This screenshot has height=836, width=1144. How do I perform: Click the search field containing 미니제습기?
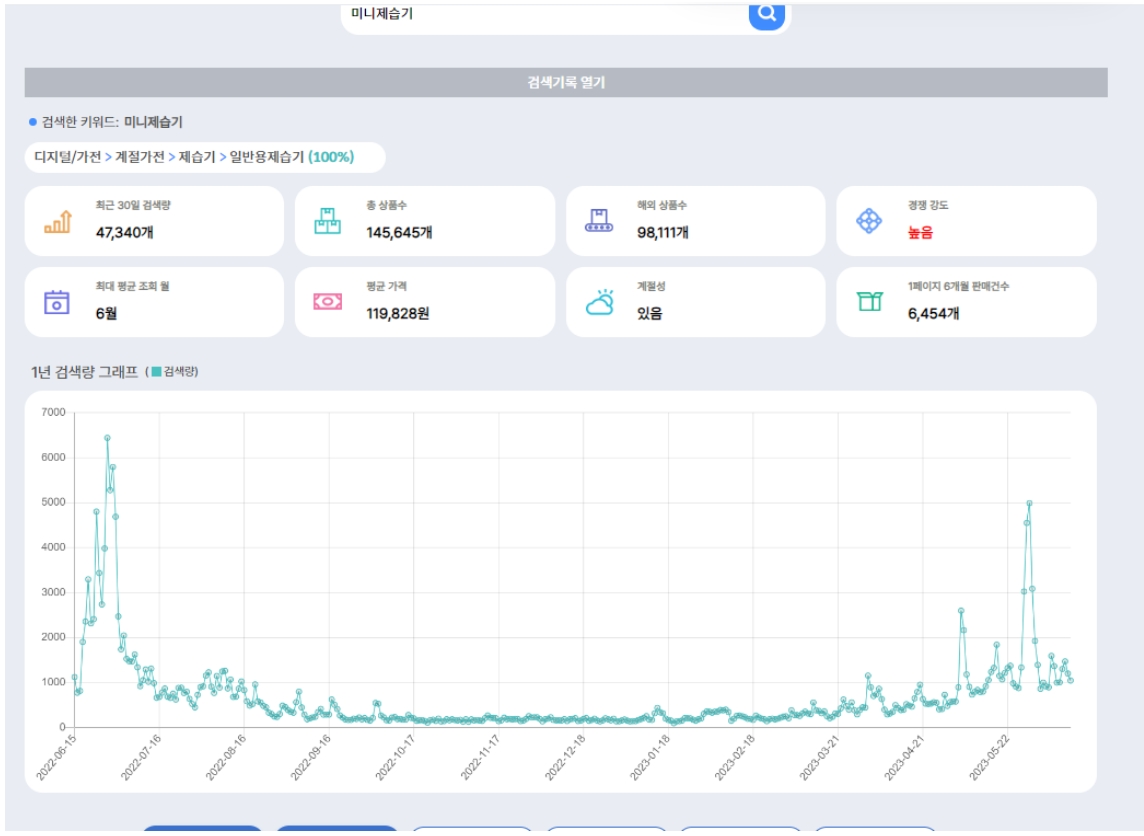[x=540, y=14]
